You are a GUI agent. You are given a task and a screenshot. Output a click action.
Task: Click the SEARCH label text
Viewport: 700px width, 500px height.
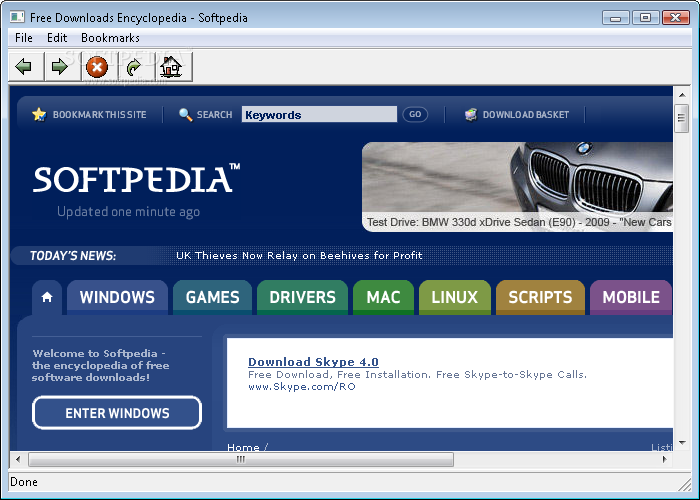[215, 115]
